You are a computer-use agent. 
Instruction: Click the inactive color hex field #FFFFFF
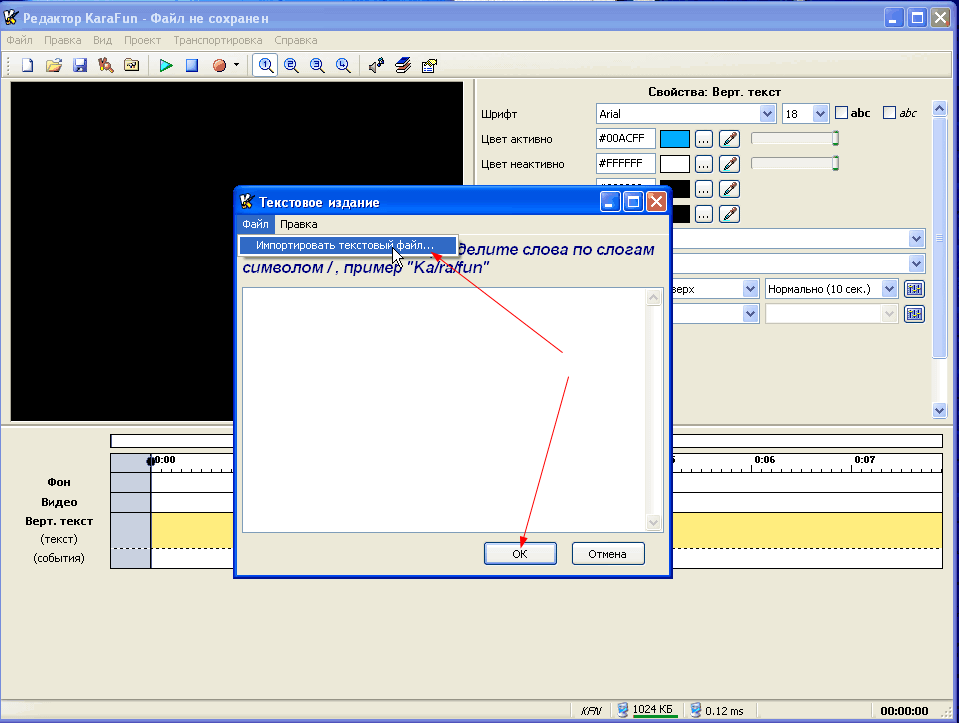tap(626, 165)
